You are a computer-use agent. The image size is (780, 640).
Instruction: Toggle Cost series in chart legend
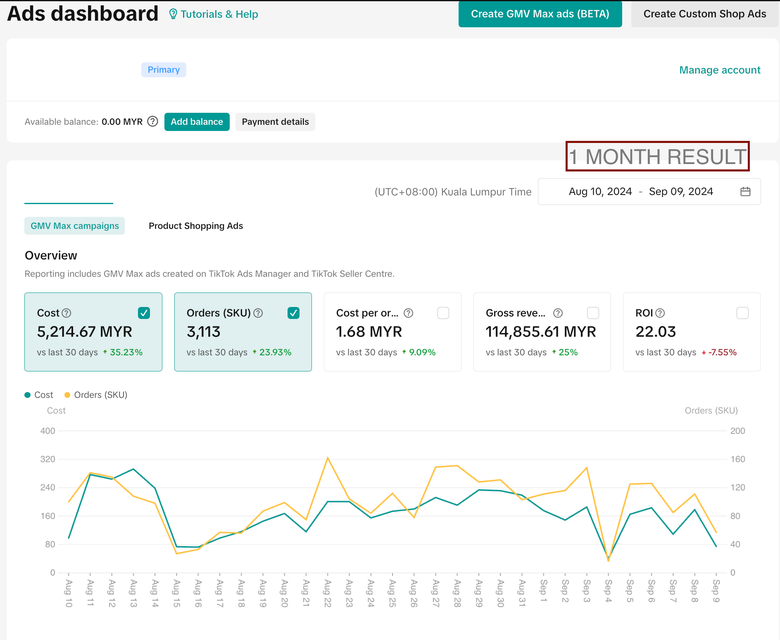39,395
